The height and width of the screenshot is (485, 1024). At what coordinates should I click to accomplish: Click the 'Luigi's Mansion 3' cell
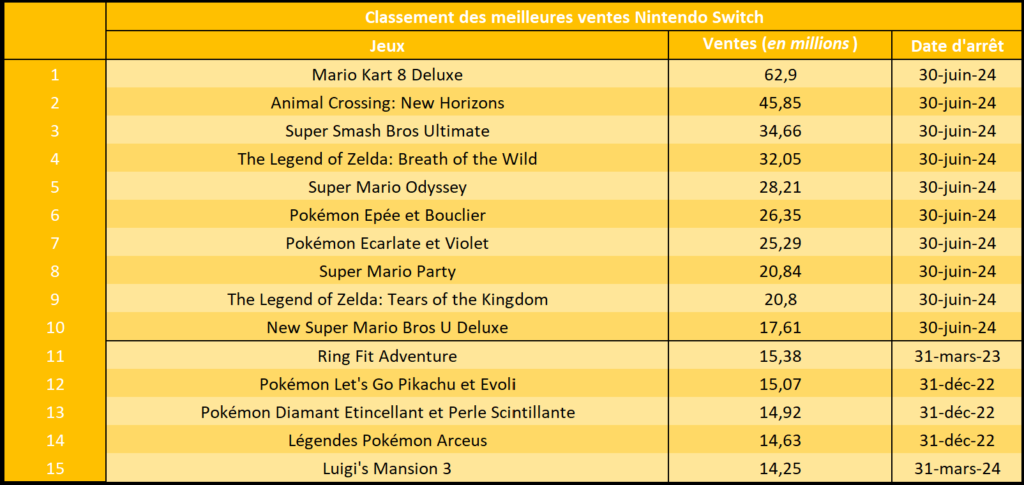pyautogui.click(x=387, y=469)
